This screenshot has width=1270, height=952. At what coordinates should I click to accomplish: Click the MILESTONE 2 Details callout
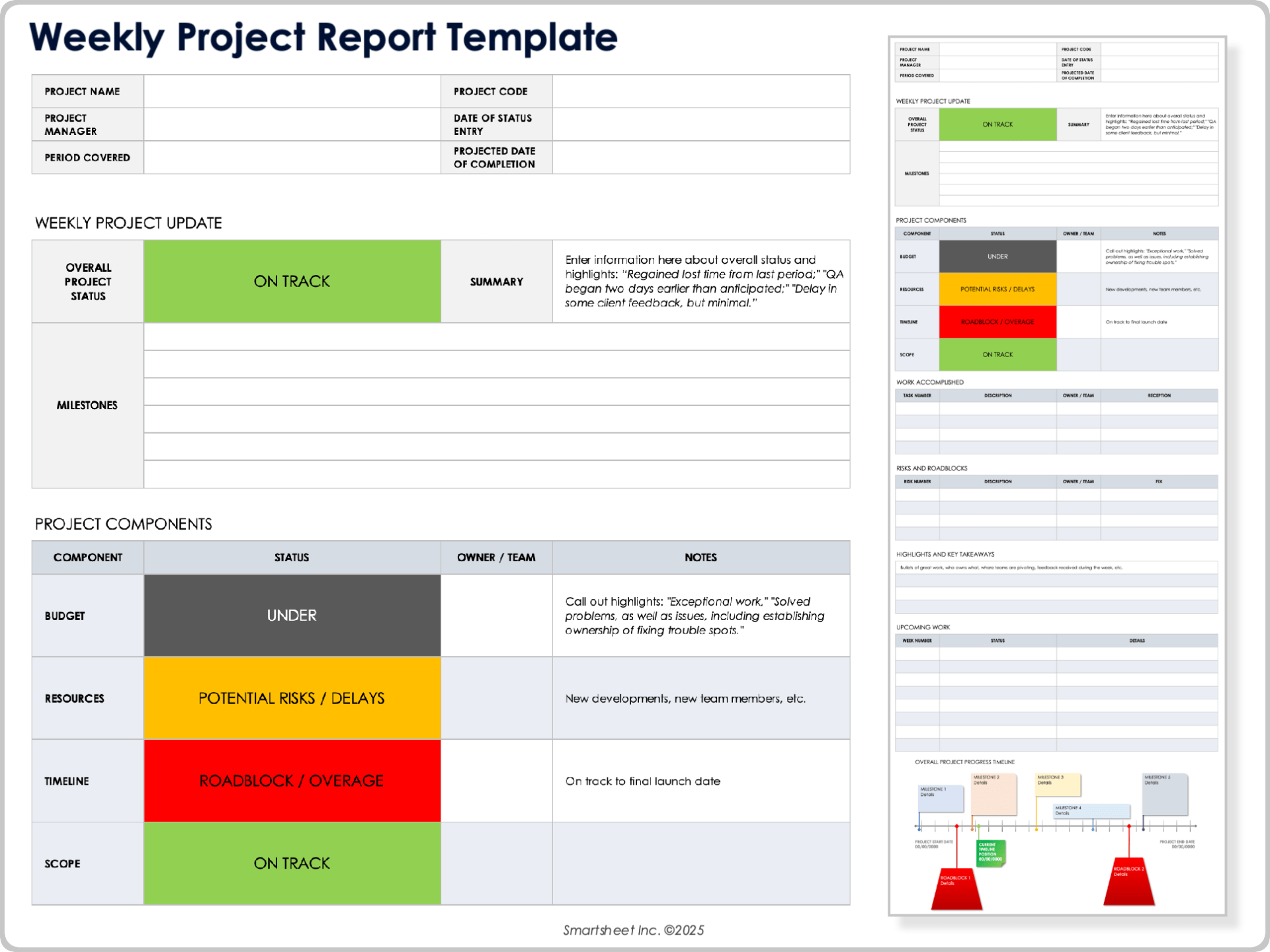pyautogui.click(x=994, y=793)
